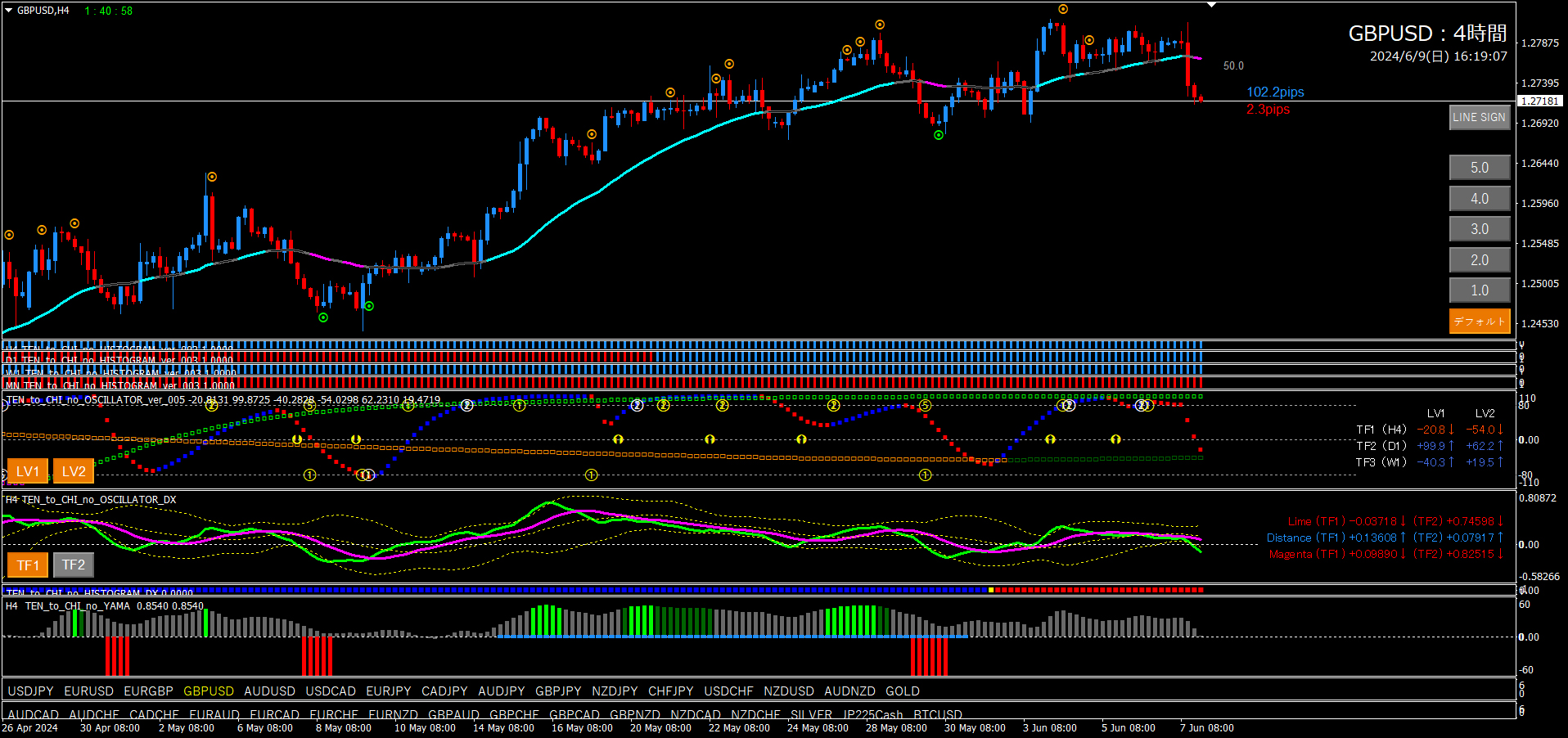1568x738 pixels.
Task: Click the orange デフォルト button
Action: click(1480, 322)
